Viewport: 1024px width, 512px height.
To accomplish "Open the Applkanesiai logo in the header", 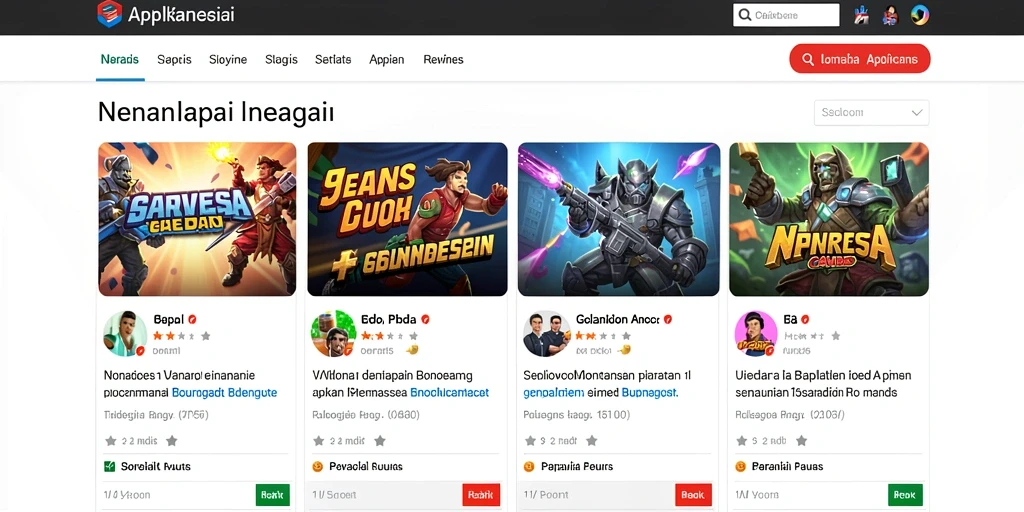I will 166,14.
